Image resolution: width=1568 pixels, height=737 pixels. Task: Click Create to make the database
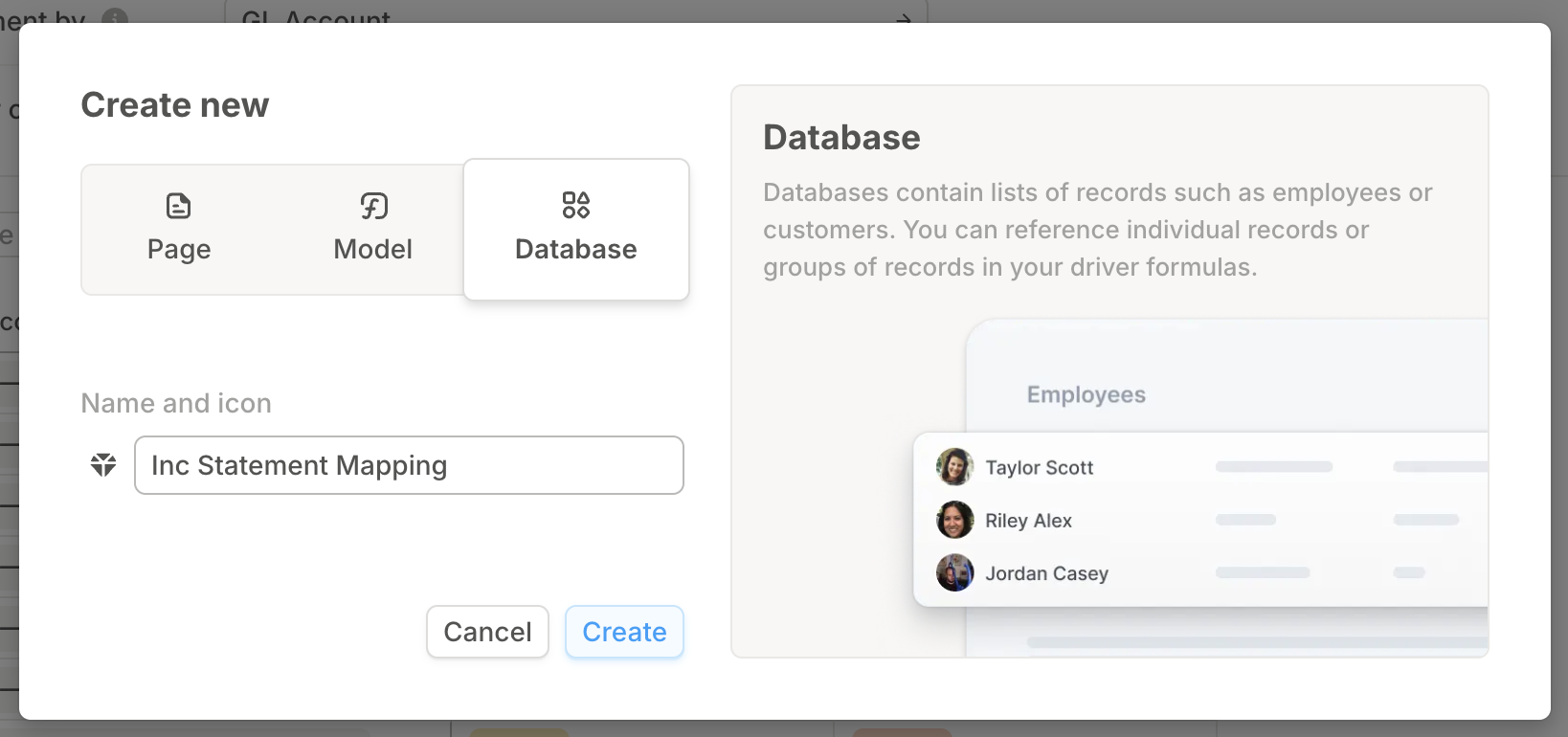(624, 632)
